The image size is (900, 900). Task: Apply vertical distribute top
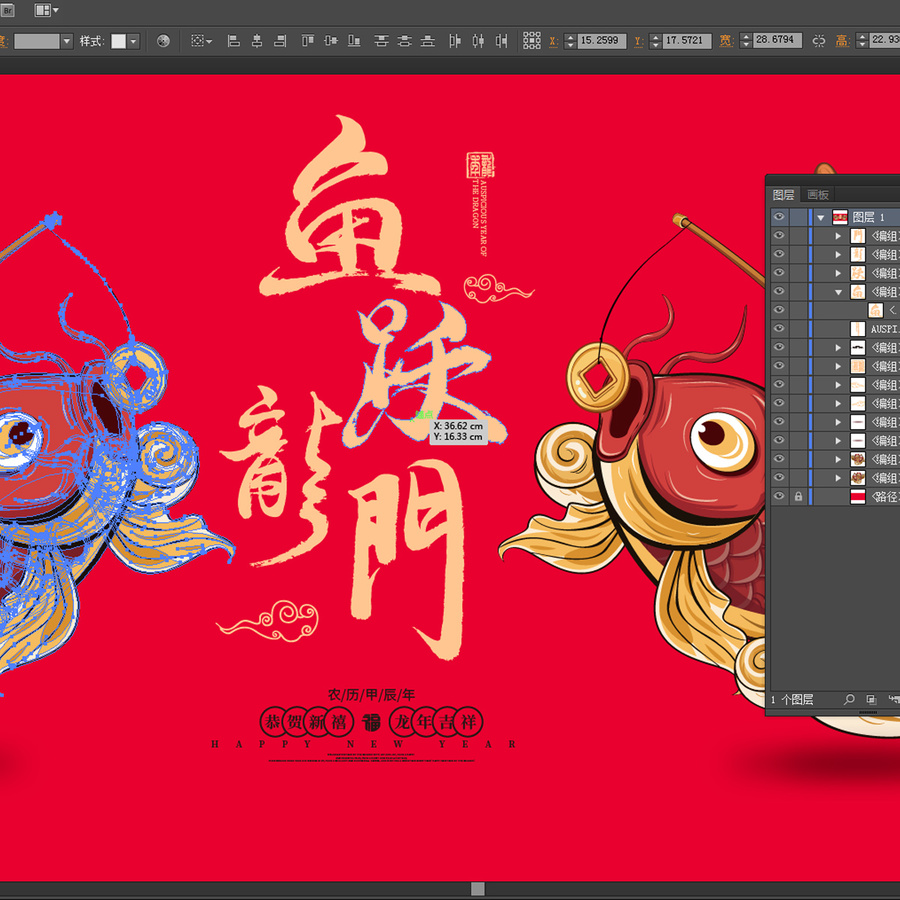[x=381, y=41]
